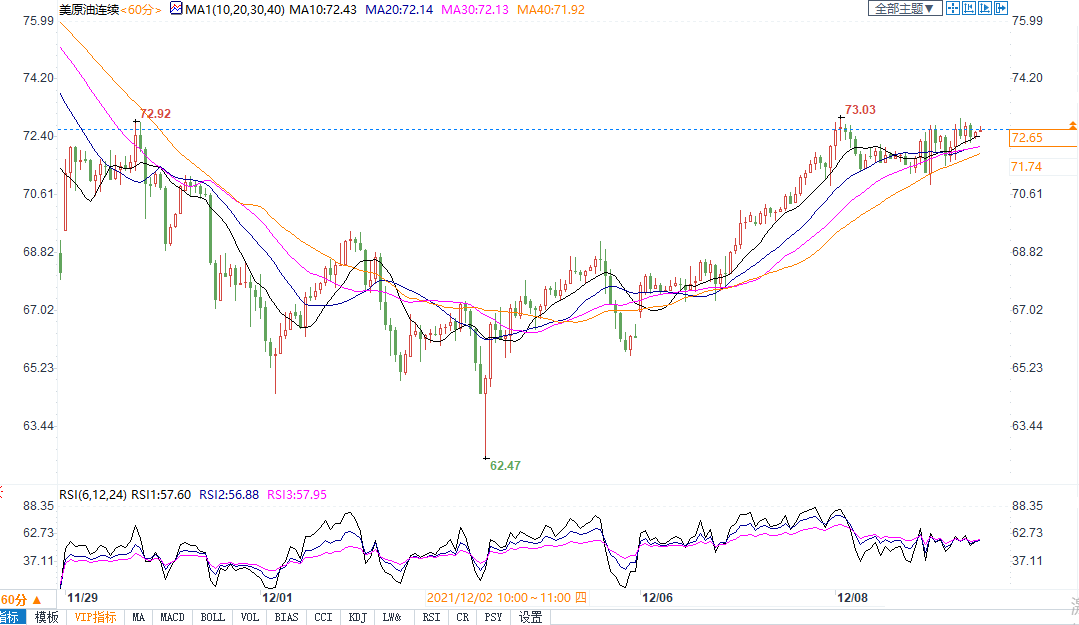Click the orange up-arrow marker on price axis
1079x625 pixels.
(x=1072, y=125)
